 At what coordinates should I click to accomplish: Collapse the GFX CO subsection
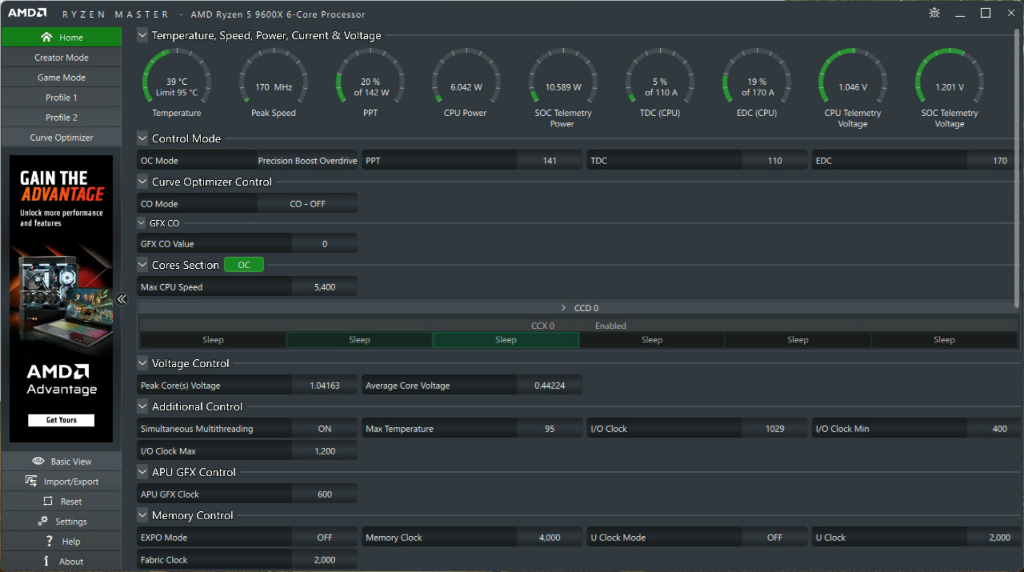point(142,223)
